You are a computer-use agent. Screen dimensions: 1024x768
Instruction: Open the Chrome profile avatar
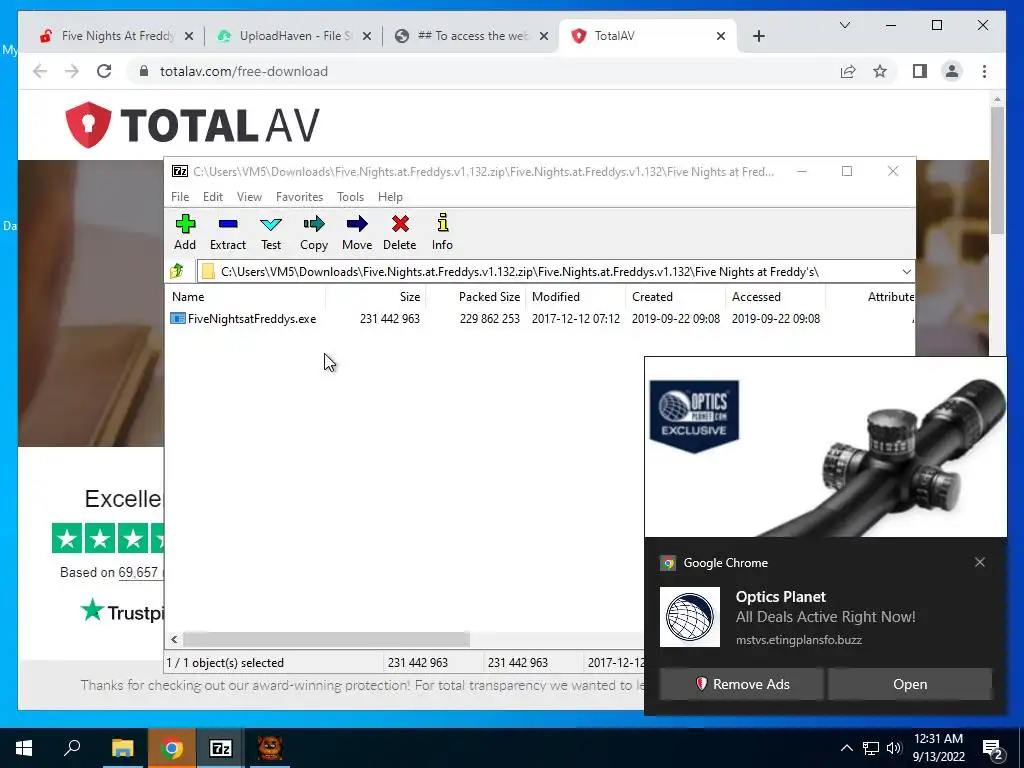click(952, 71)
